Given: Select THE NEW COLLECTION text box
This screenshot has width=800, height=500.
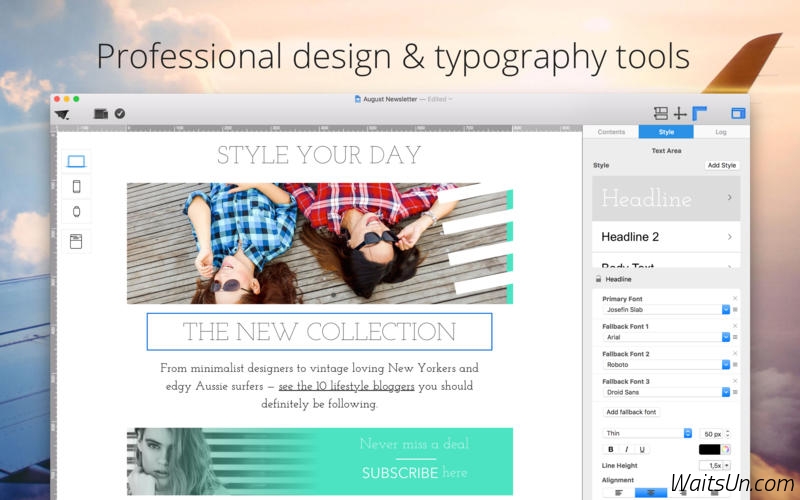Looking at the screenshot, I should click(319, 332).
